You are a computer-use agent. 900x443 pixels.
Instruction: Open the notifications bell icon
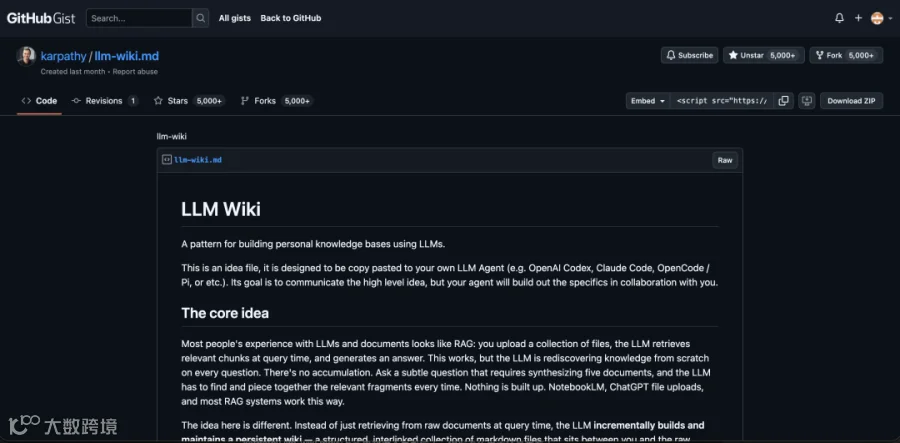[839, 18]
